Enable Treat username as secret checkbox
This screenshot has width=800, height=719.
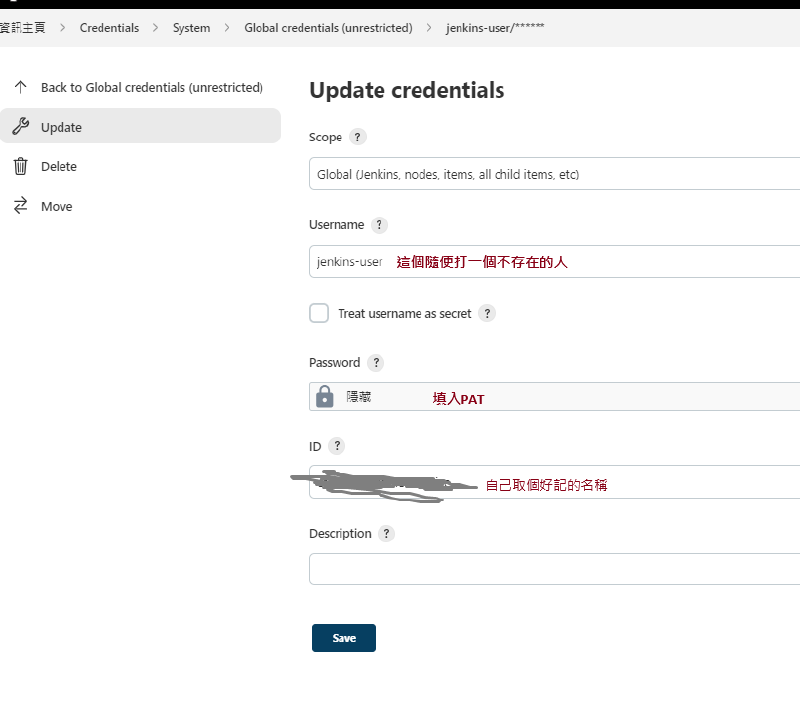tap(319, 313)
